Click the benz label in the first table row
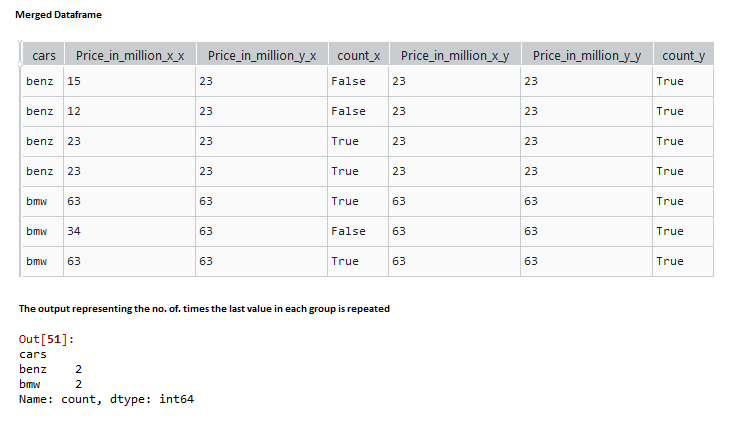This screenshot has width=731, height=421. click(40, 81)
